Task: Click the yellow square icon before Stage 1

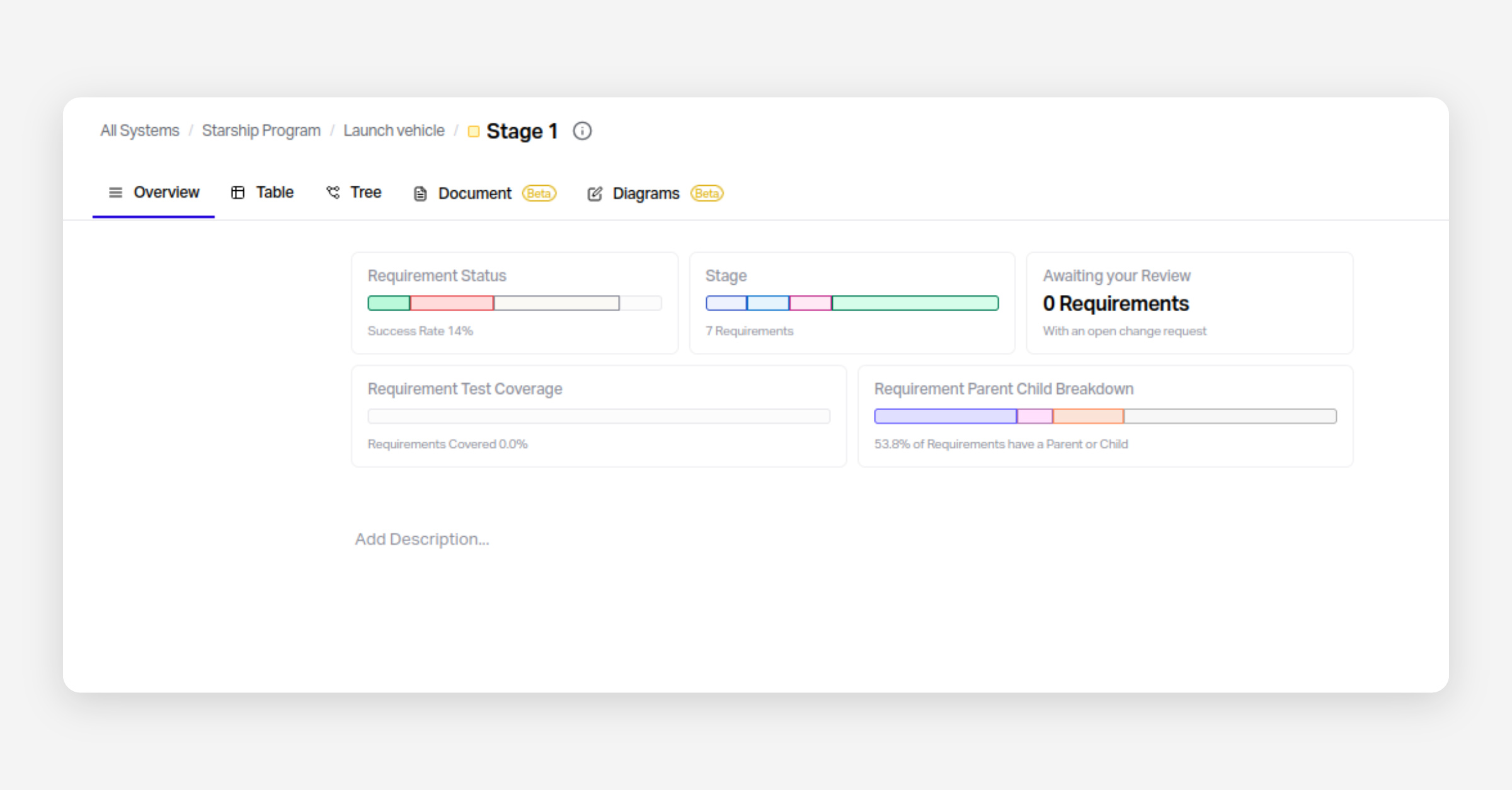Action: 474,132
